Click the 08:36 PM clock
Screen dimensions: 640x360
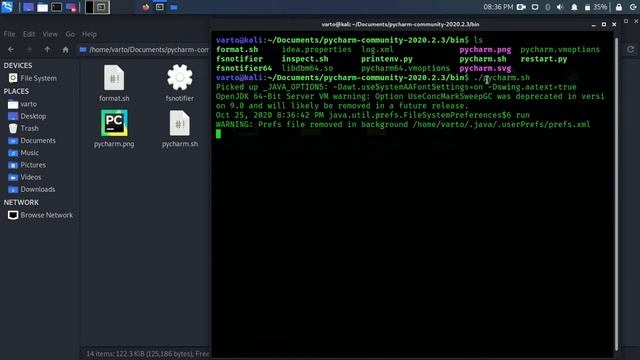pos(498,7)
